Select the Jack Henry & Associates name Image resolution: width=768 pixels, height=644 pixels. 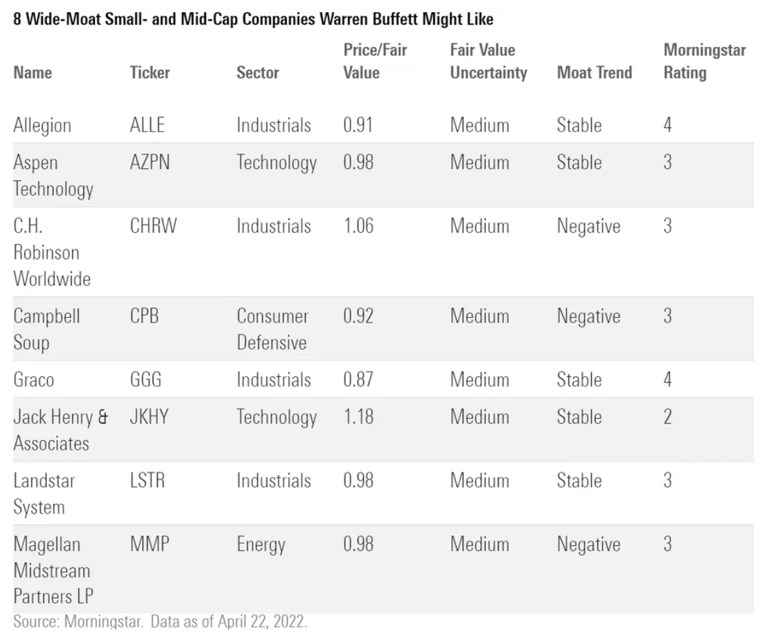click(60, 430)
